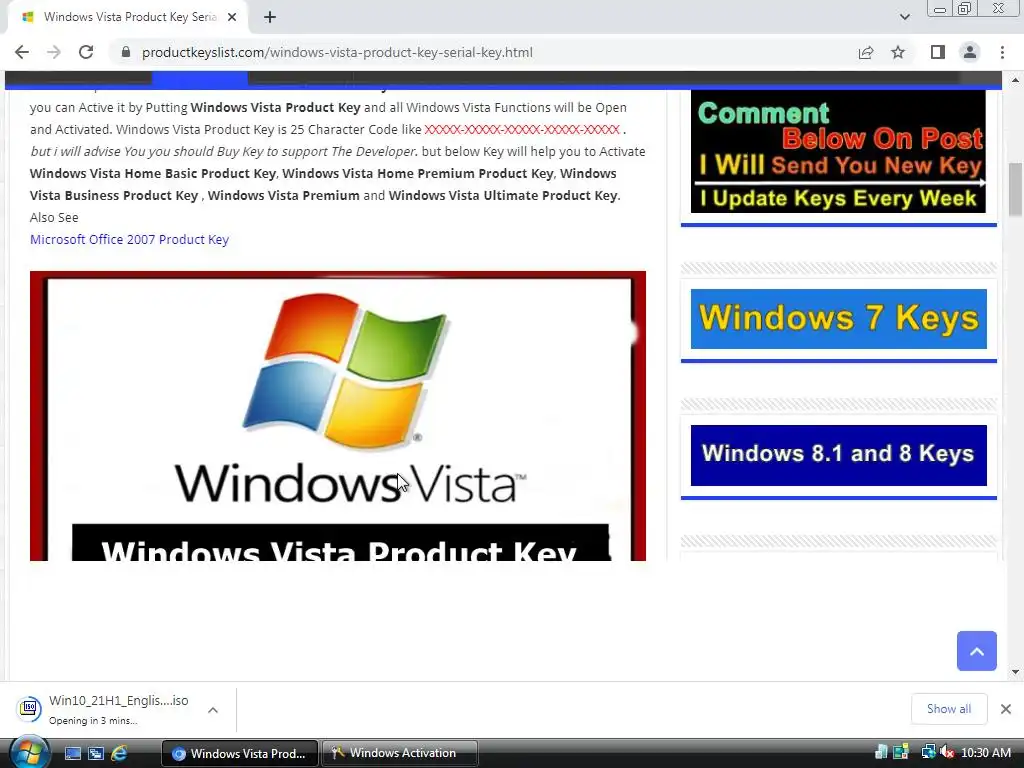1024x768 pixels.
Task: Click the page scrollbar thumb
Action: point(1015,189)
